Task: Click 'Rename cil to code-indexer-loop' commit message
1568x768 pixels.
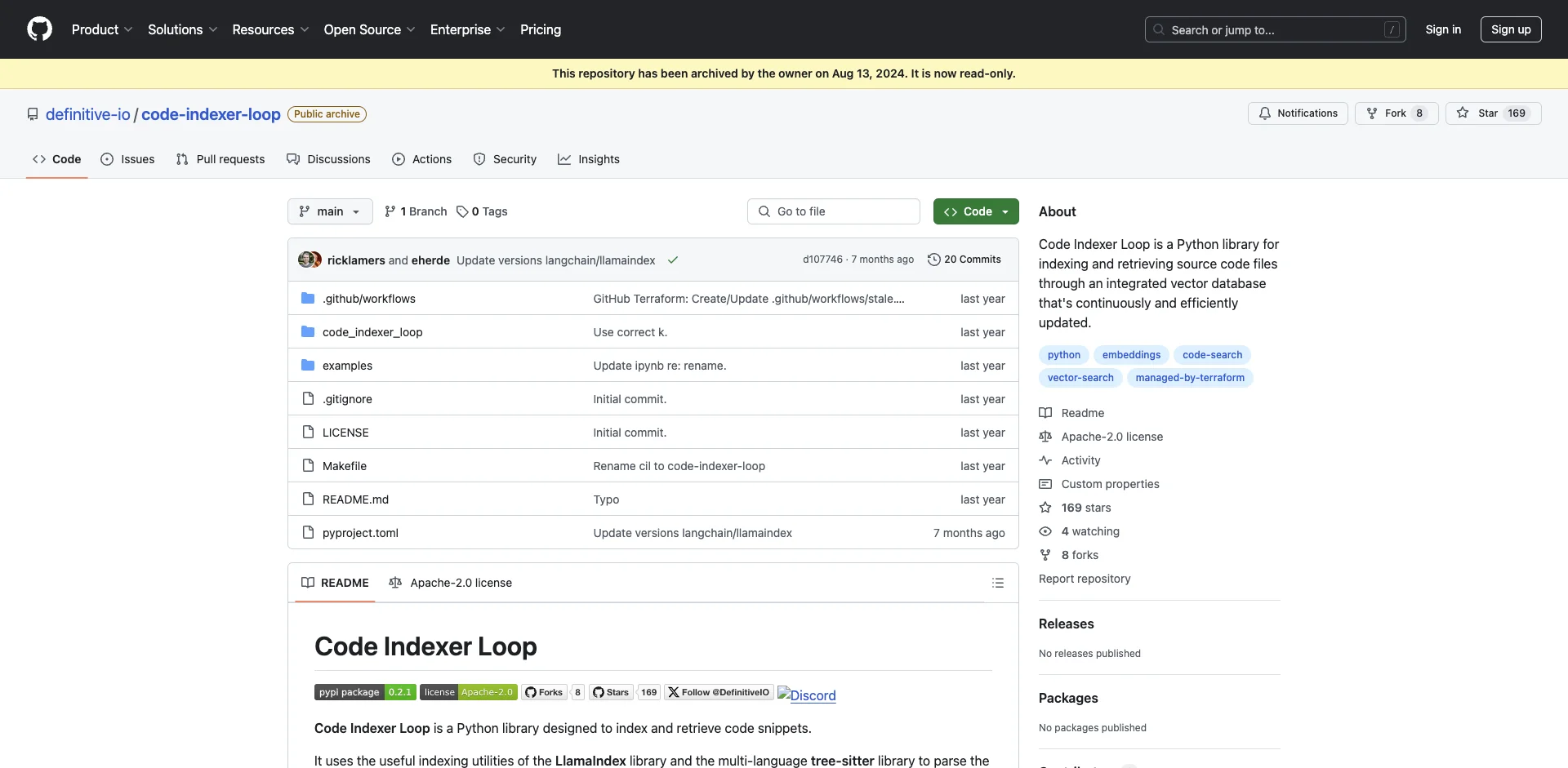Action: pyautogui.click(x=679, y=466)
